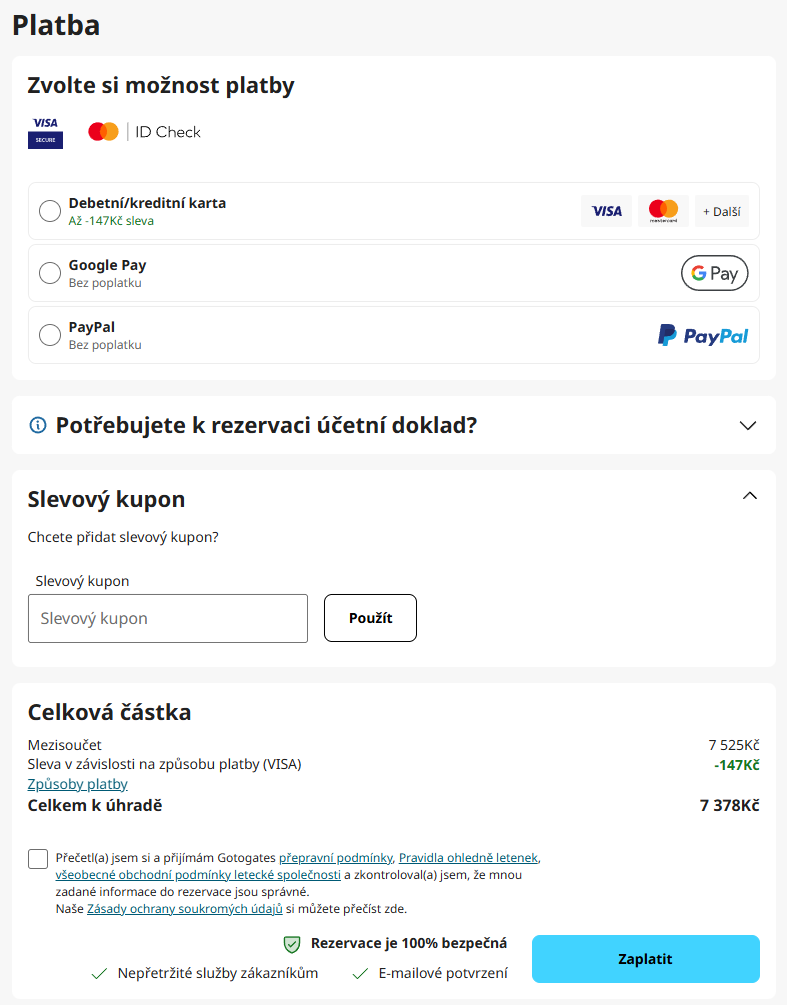
Task: Click the Google Pay logo icon
Action: (714, 272)
